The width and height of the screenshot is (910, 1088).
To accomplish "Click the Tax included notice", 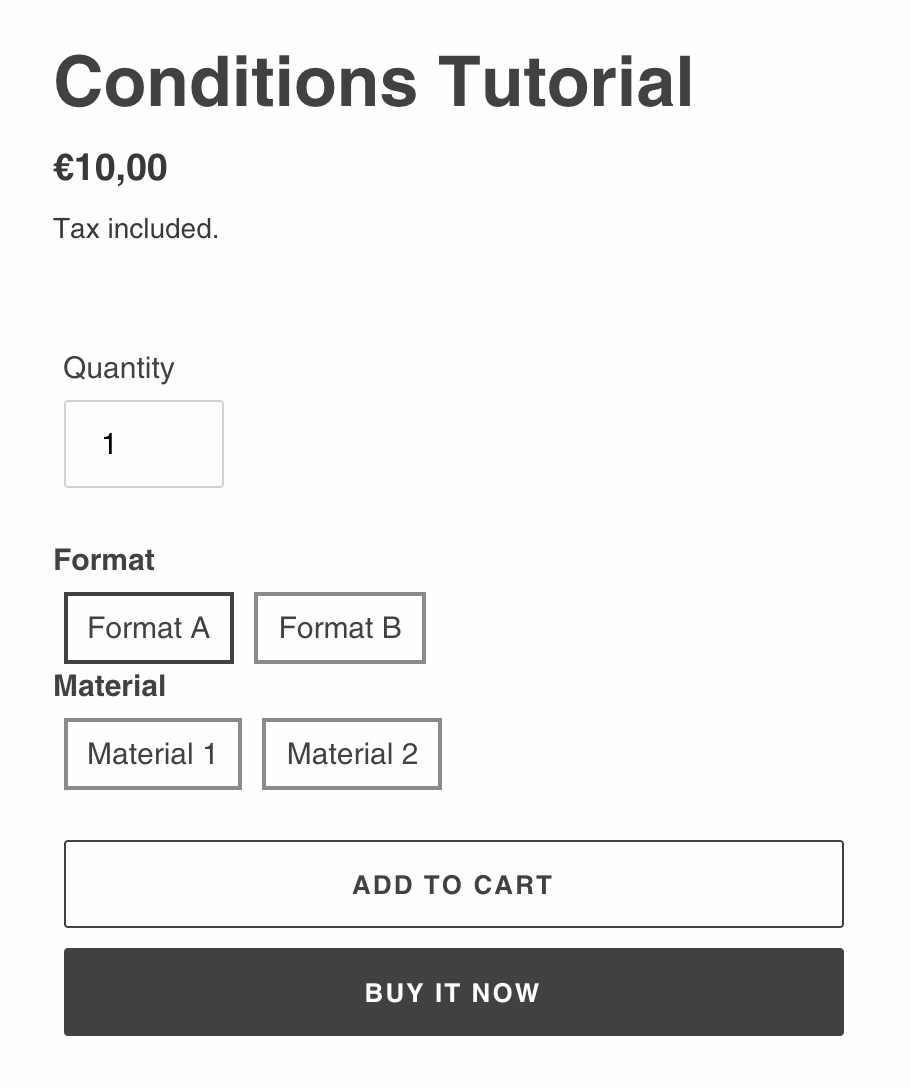I will click(136, 229).
